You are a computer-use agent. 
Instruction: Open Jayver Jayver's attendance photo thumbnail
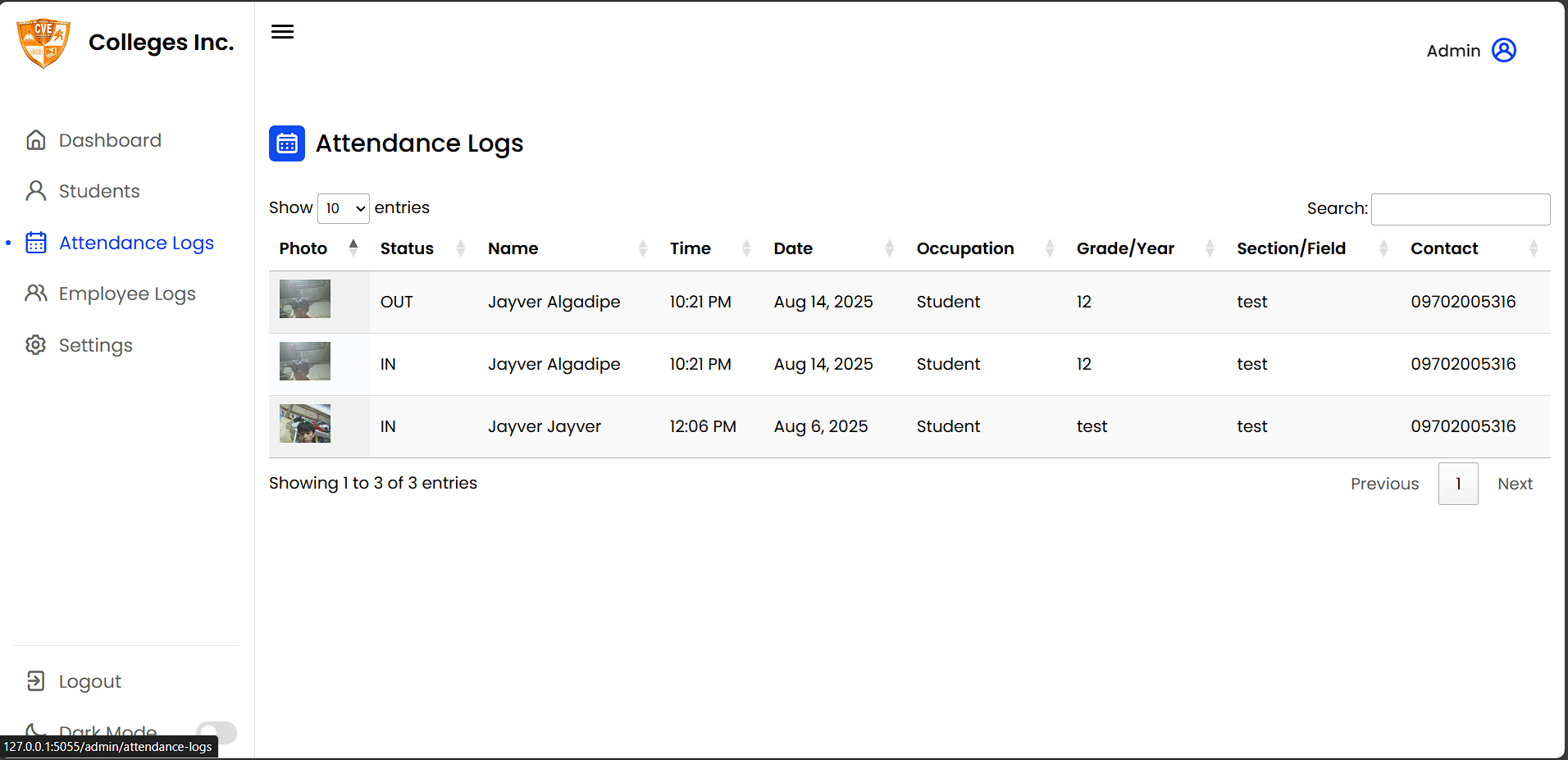(x=305, y=424)
